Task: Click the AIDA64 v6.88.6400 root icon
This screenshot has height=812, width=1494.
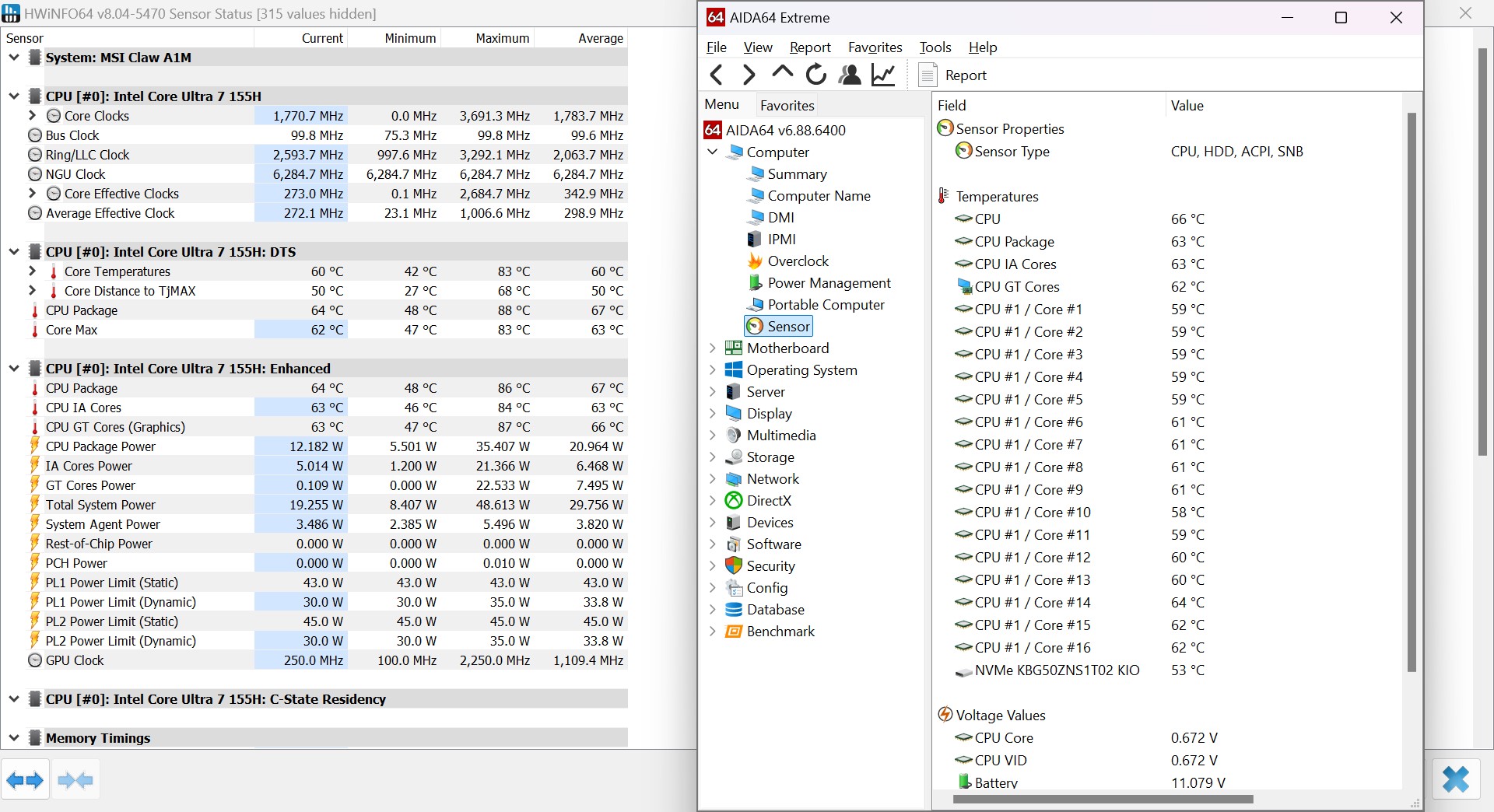Action: (x=713, y=130)
